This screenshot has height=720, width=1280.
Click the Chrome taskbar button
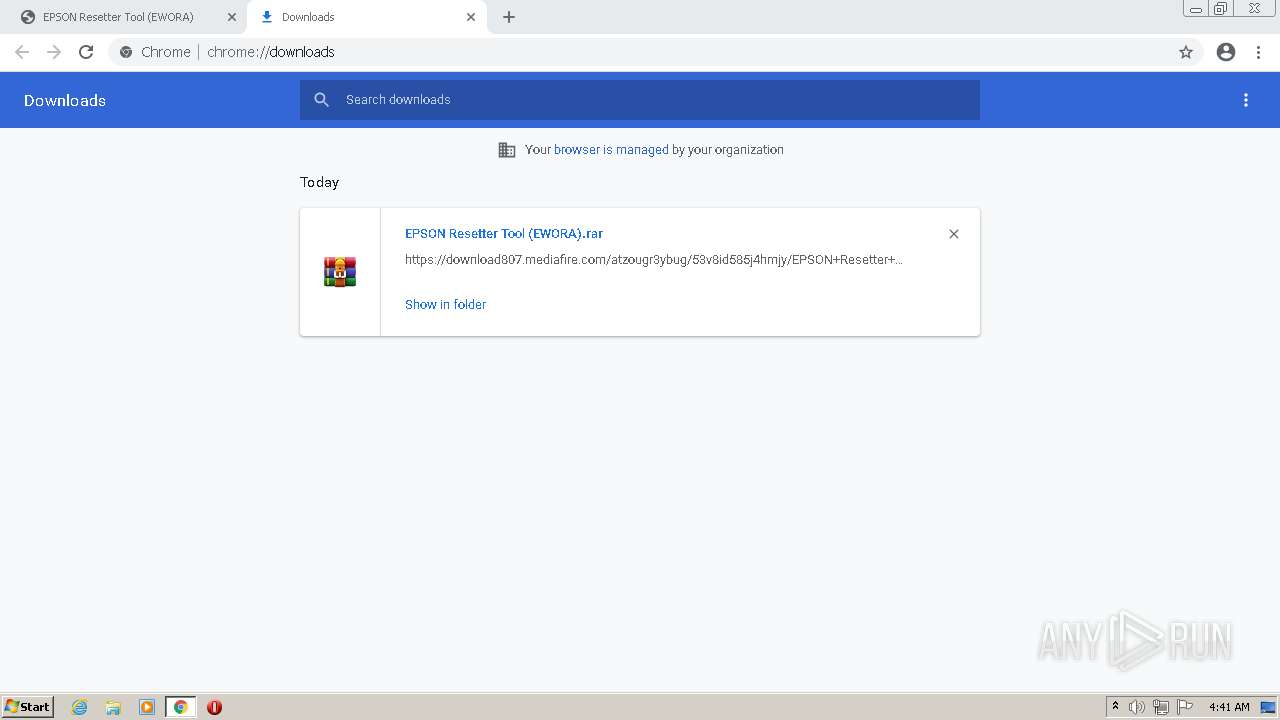coord(180,707)
